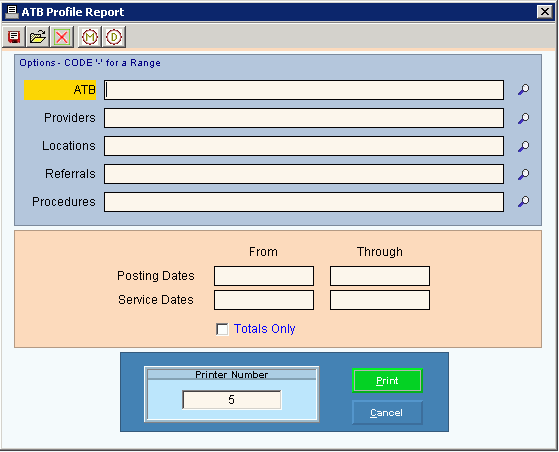Select the circled M toolbar icon
The height and width of the screenshot is (452, 559).
(89, 37)
